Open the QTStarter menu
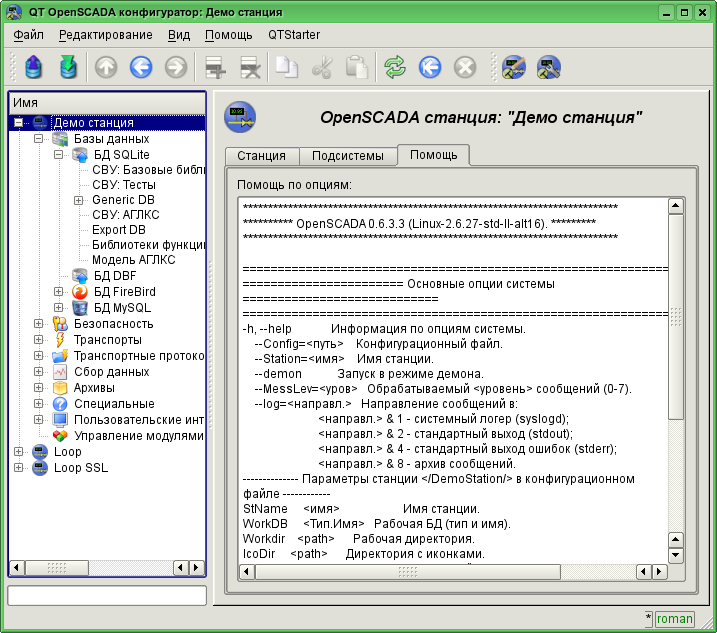The height and width of the screenshot is (633, 717). pyautogui.click(x=294, y=35)
